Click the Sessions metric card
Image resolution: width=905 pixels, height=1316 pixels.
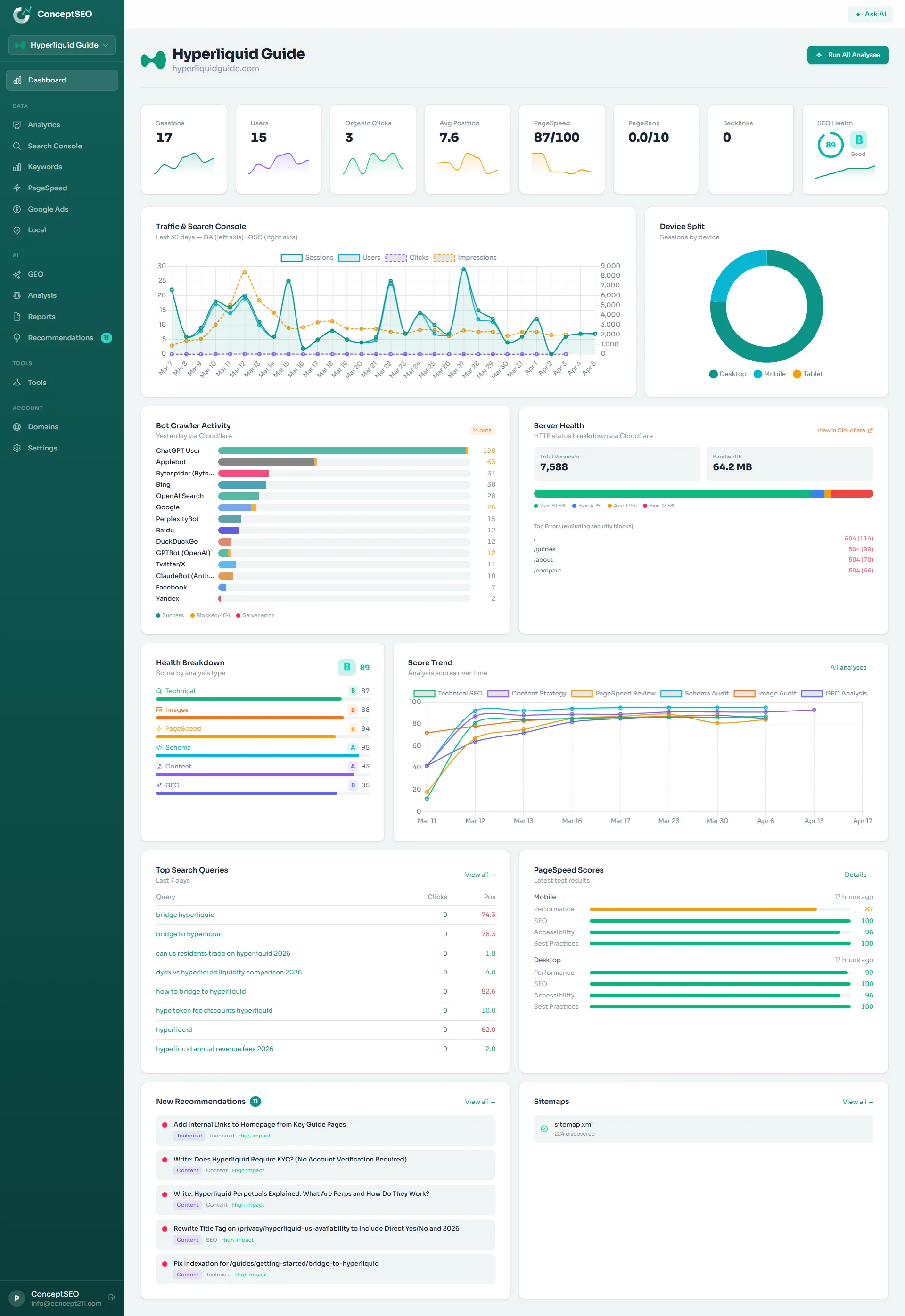(184, 149)
